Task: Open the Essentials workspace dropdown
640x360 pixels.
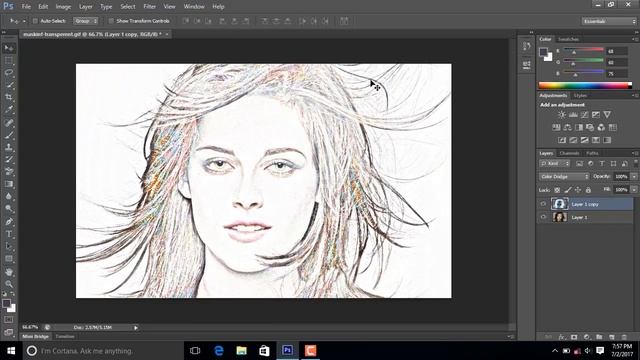Action: pos(609,21)
